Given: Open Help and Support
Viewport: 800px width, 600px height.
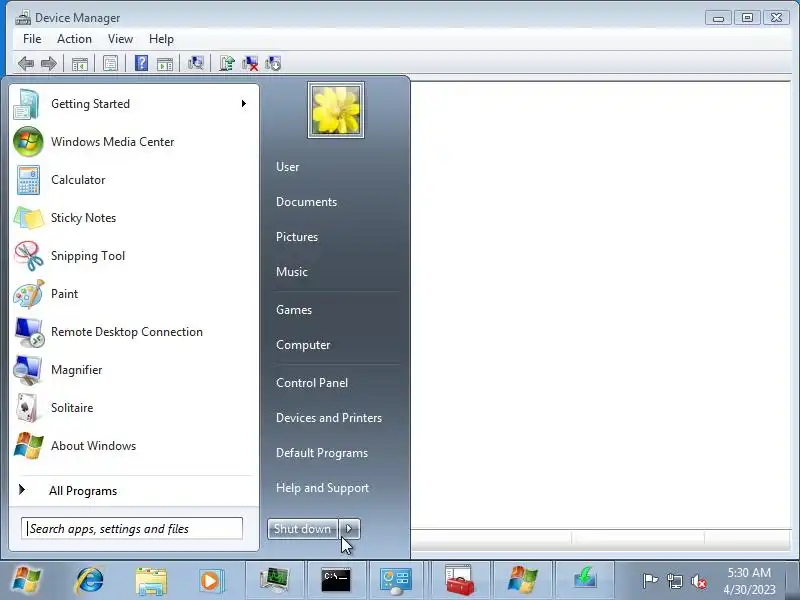Looking at the screenshot, I should tap(322, 488).
